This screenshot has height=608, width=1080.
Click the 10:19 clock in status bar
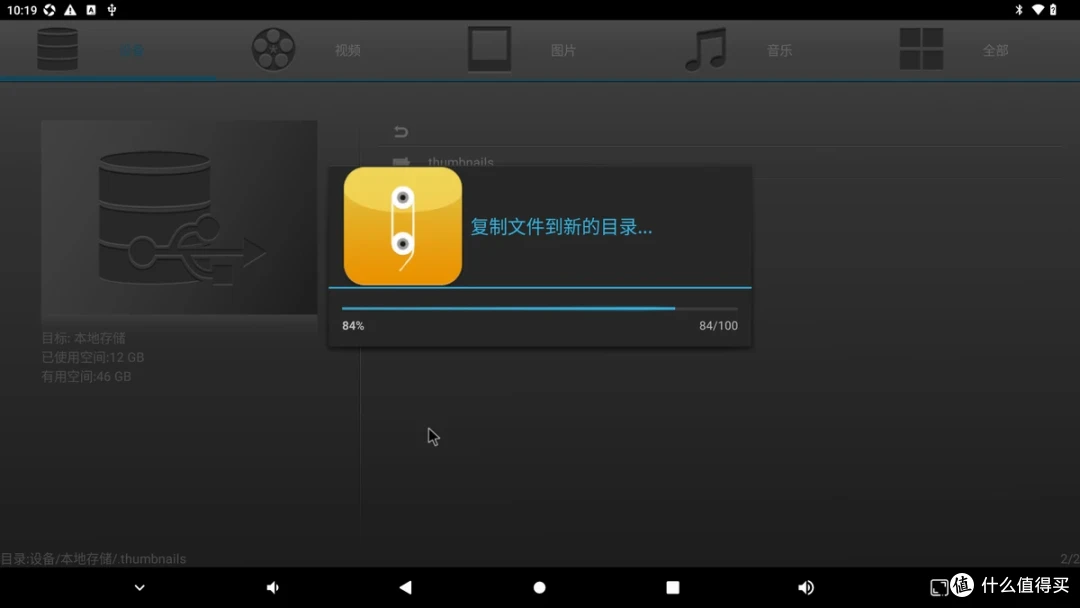pos(22,10)
